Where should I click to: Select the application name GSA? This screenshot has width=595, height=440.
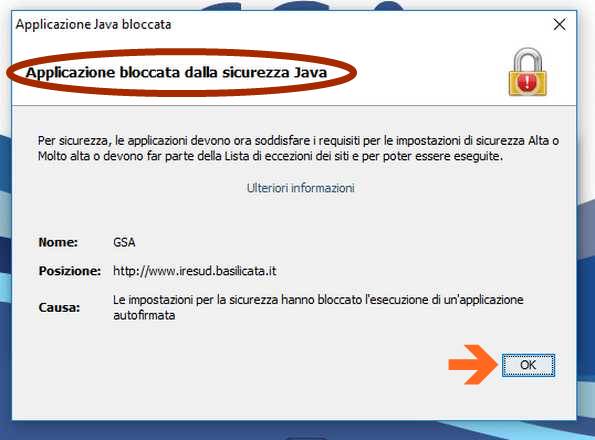click(x=124, y=242)
